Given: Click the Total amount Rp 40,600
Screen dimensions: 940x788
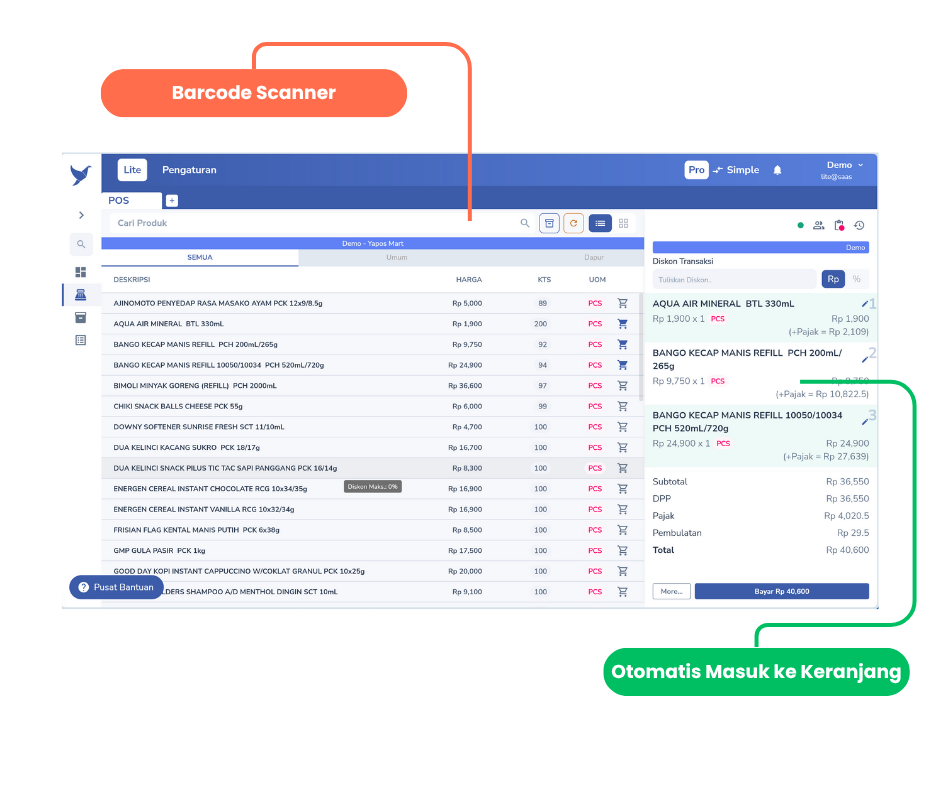Looking at the screenshot, I should [847, 550].
